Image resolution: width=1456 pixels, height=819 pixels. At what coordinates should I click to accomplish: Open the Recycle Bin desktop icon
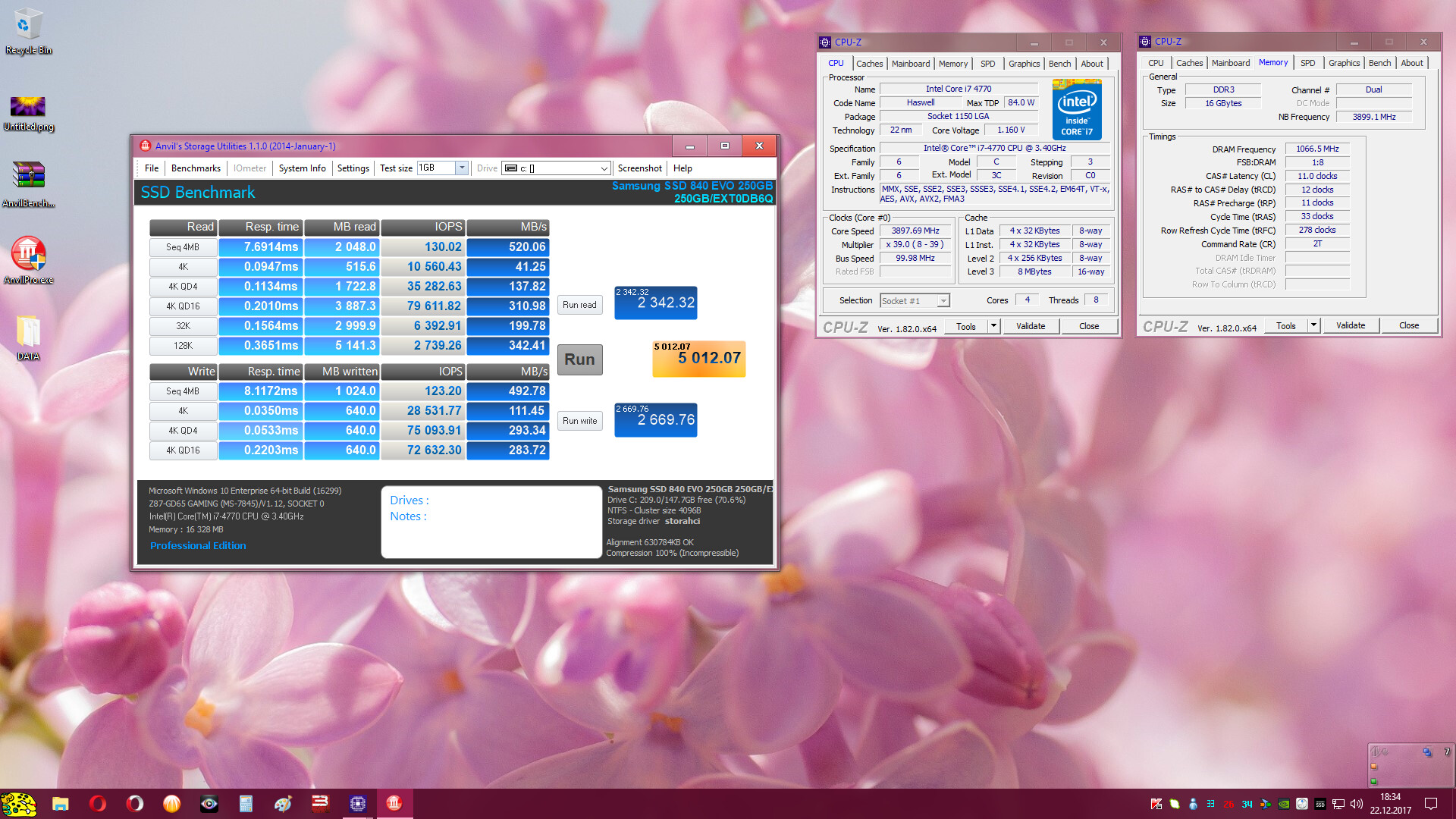(x=28, y=32)
